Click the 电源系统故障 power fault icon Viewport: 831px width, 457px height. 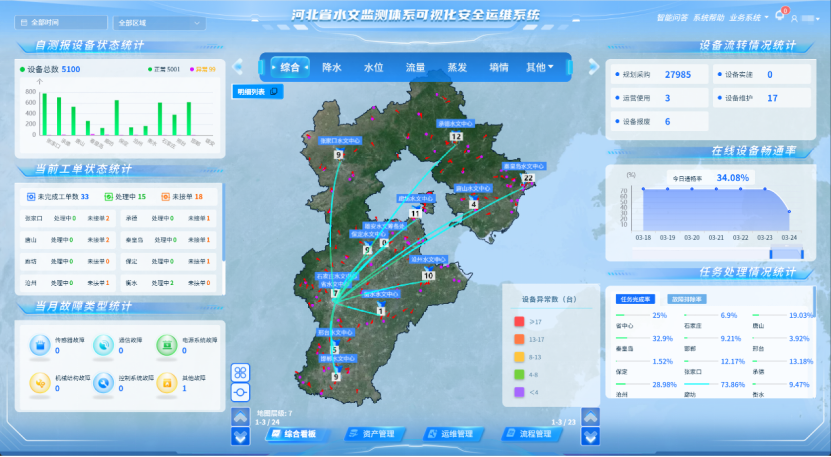point(166,344)
